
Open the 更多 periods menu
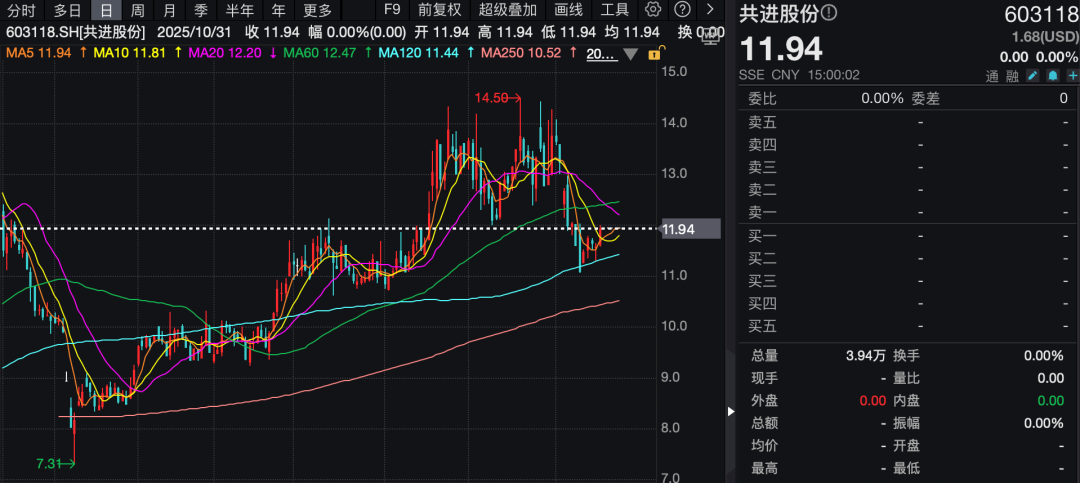point(317,10)
